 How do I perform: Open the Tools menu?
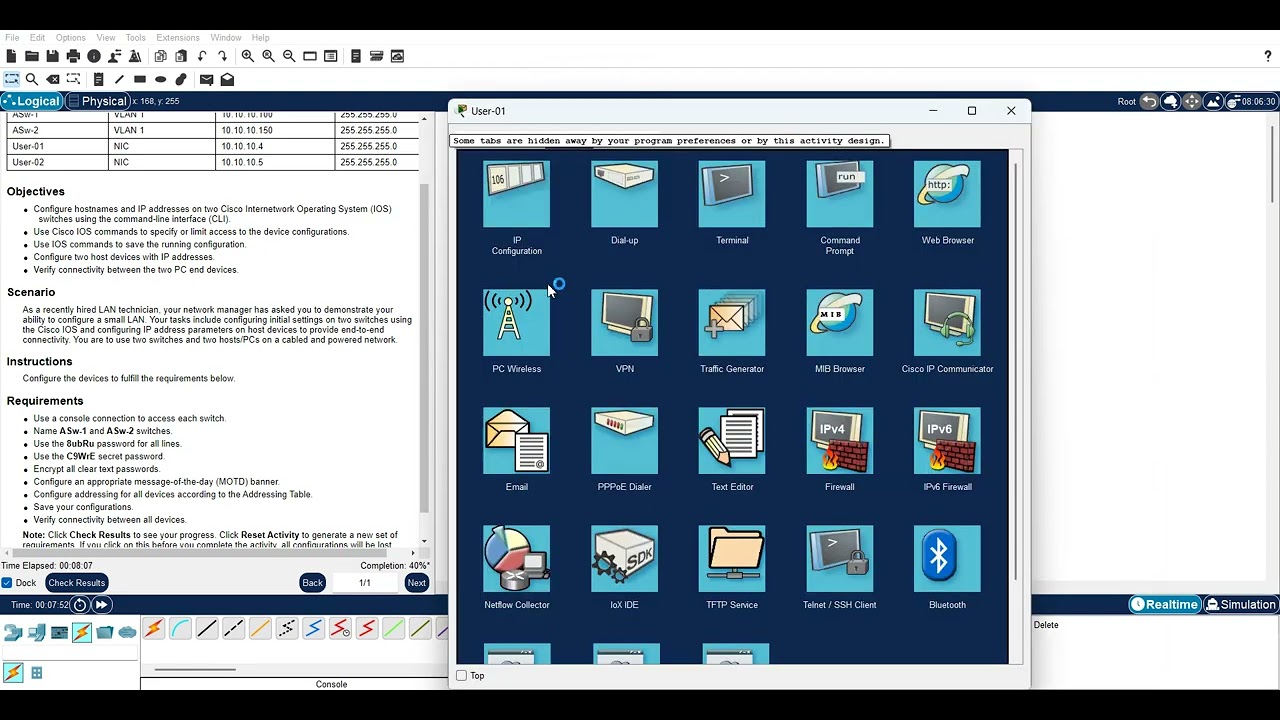point(135,38)
